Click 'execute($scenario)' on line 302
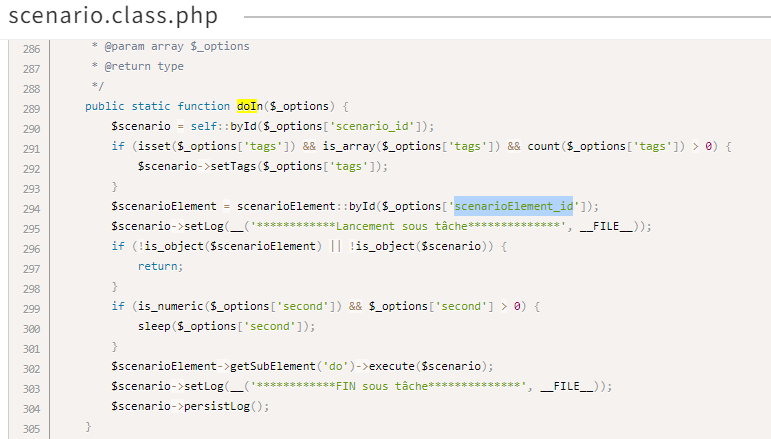 (x=428, y=366)
